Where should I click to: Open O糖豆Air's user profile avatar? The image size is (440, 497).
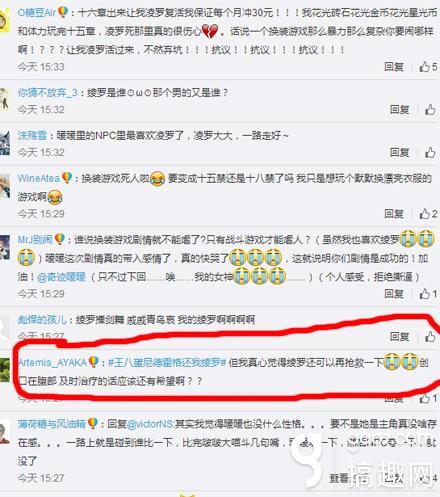4,21
